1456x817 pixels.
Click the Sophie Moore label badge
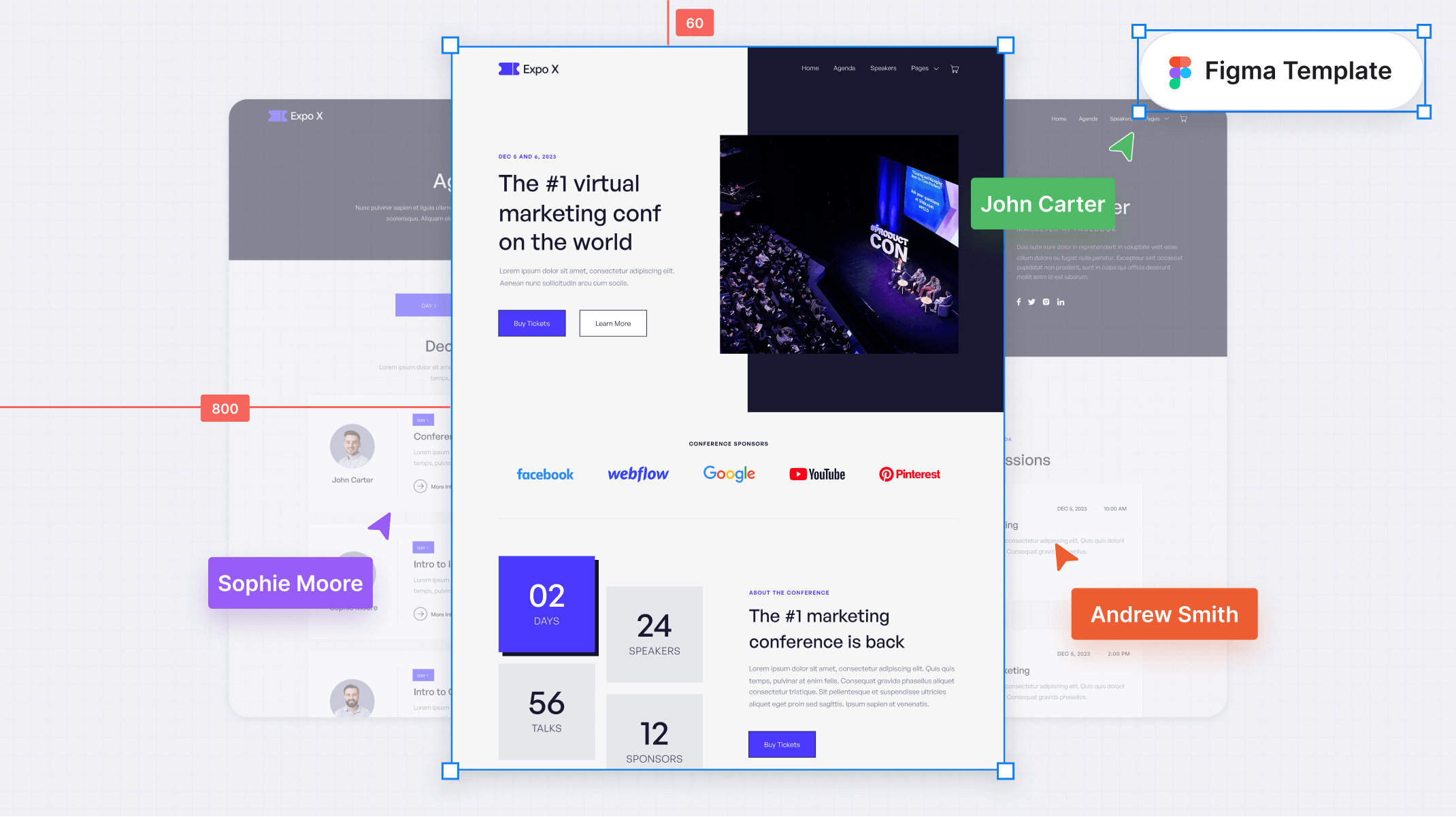coord(290,582)
